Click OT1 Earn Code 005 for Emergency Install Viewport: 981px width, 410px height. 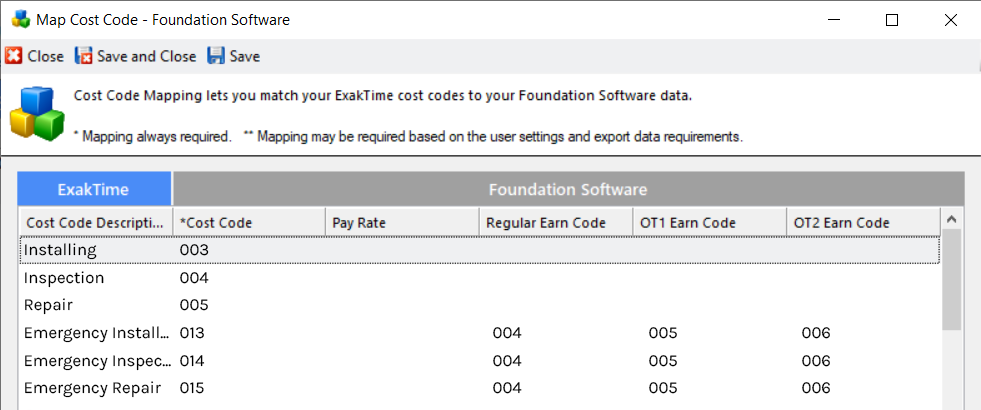point(663,332)
